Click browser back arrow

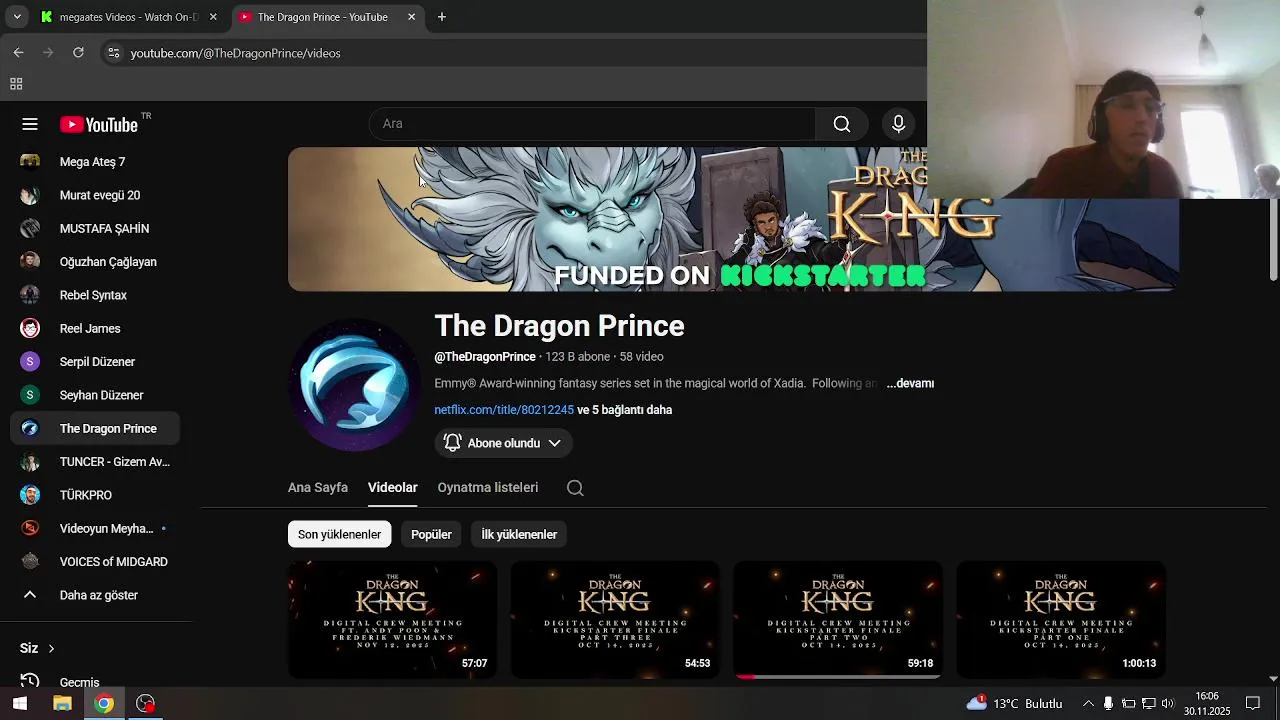click(18, 53)
